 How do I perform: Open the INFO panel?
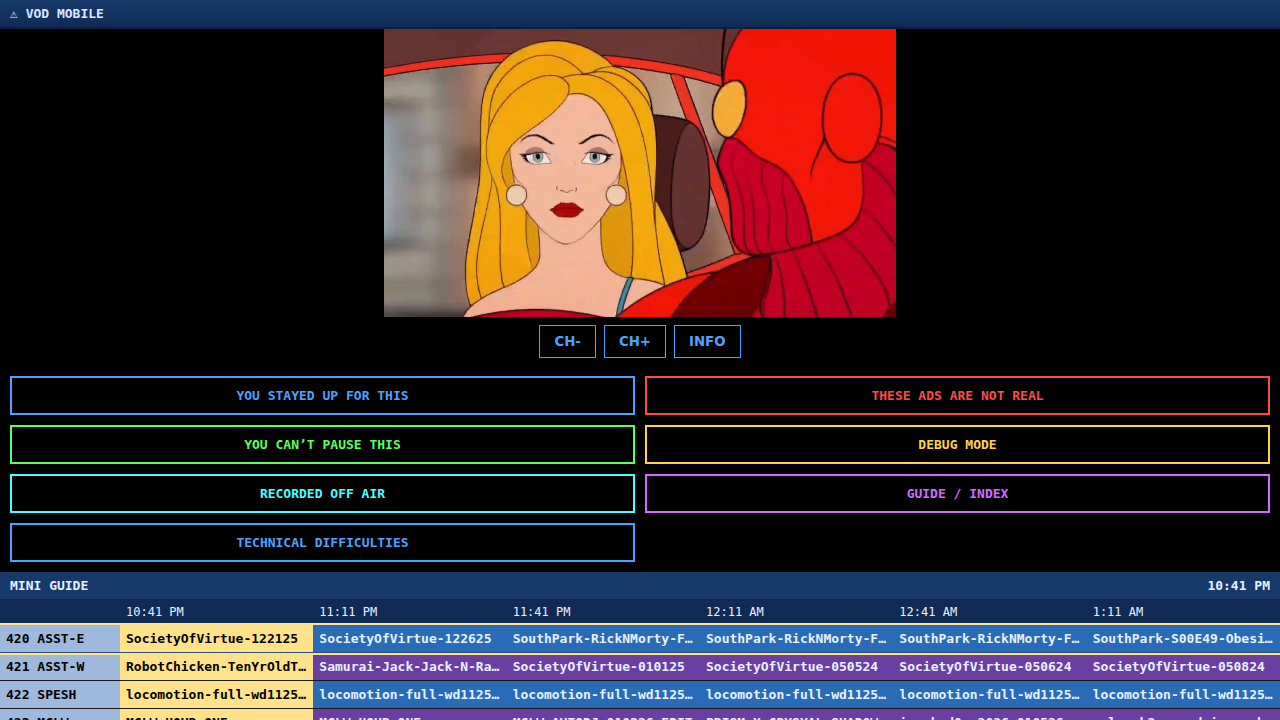pyautogui.click(x=707, y=341)
